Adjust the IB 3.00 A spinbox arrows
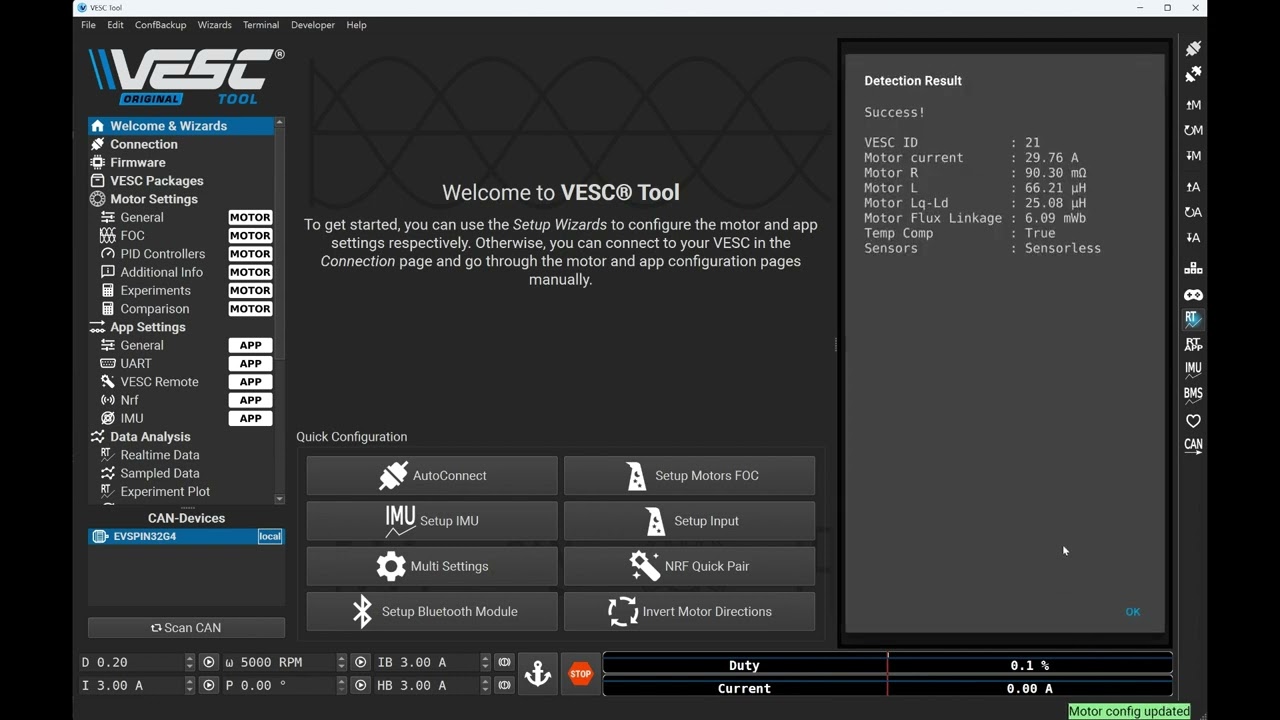The width and height of the screenshot is (1280, 720). click(486, 662)
